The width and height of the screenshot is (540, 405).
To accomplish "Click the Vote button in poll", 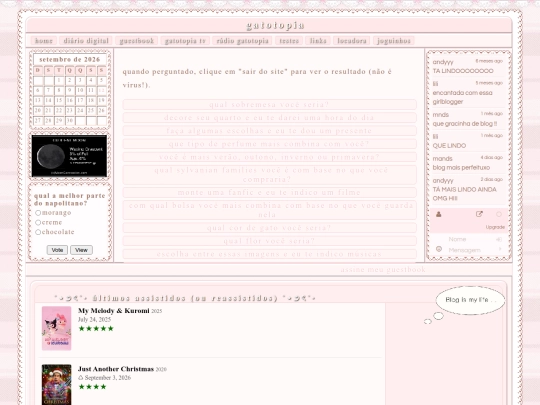I will coord(57,250).
